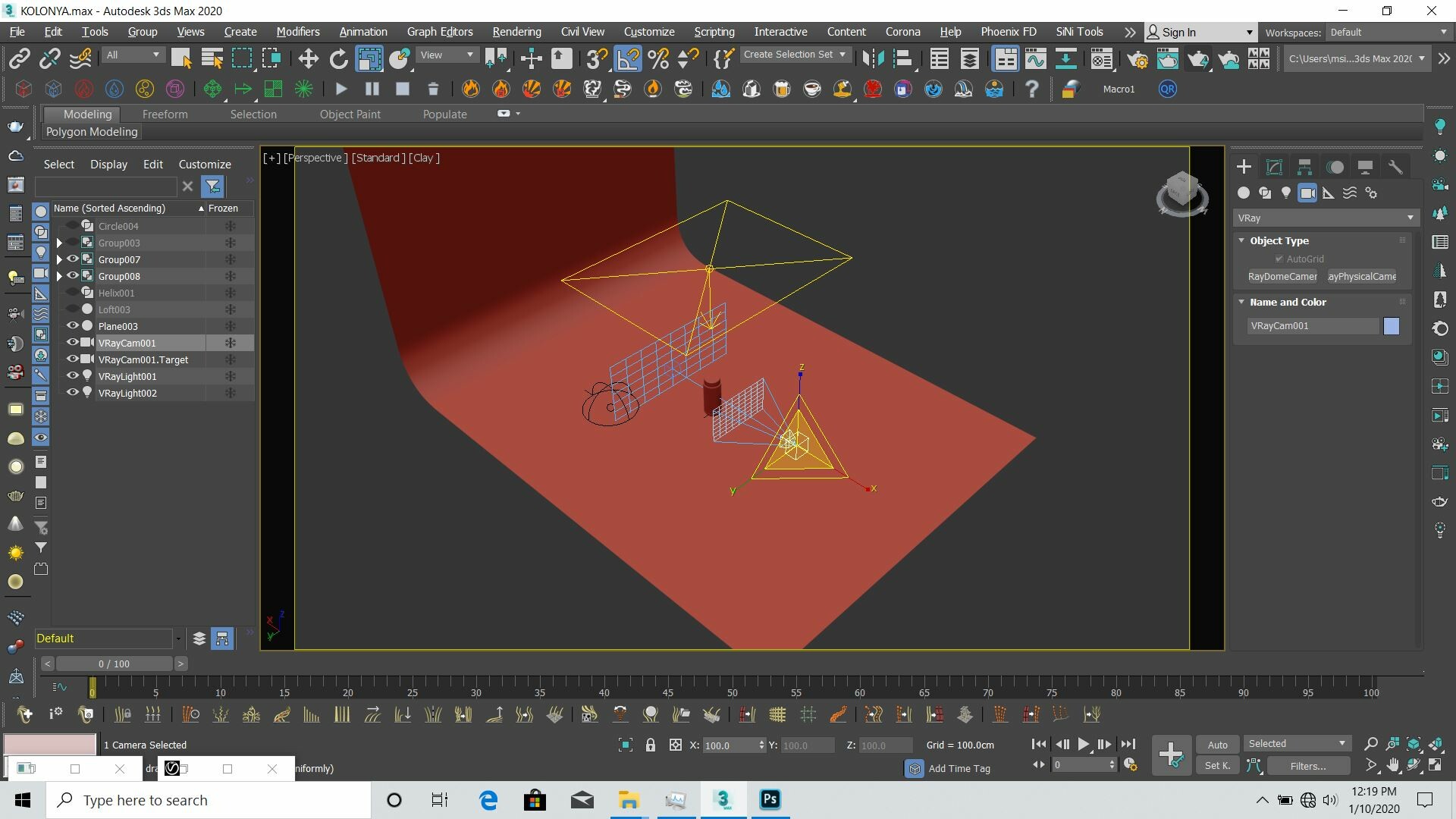Toggle the Auto key button
1456x819 pixels.
pyautogui.click(x=1217, y=745)
